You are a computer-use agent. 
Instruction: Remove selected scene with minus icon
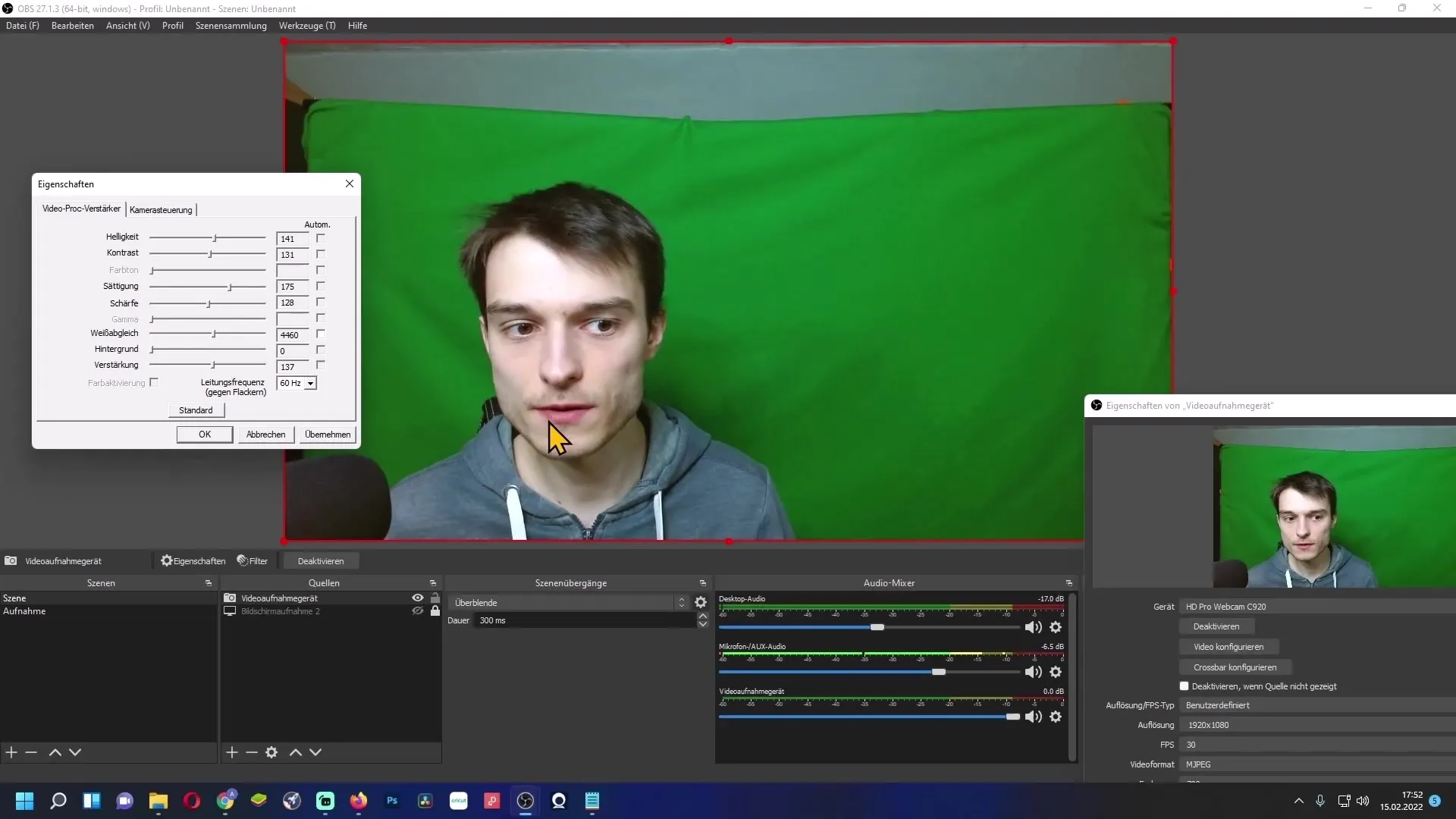(31, 752)
